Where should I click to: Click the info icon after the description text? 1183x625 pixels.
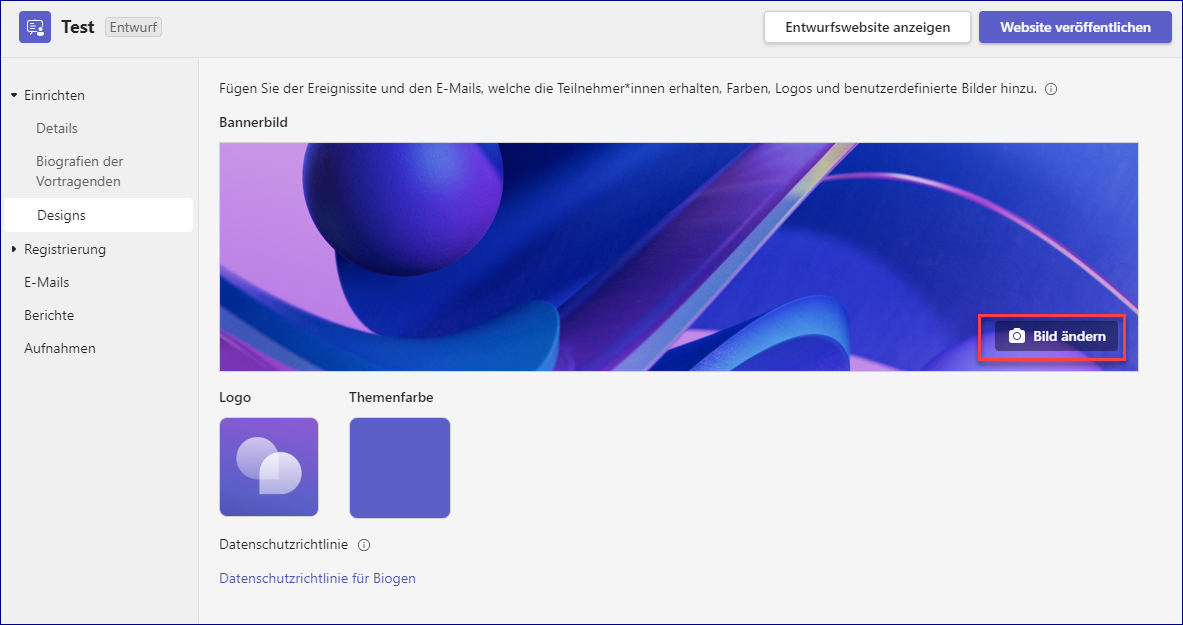tap(1051, 89)
